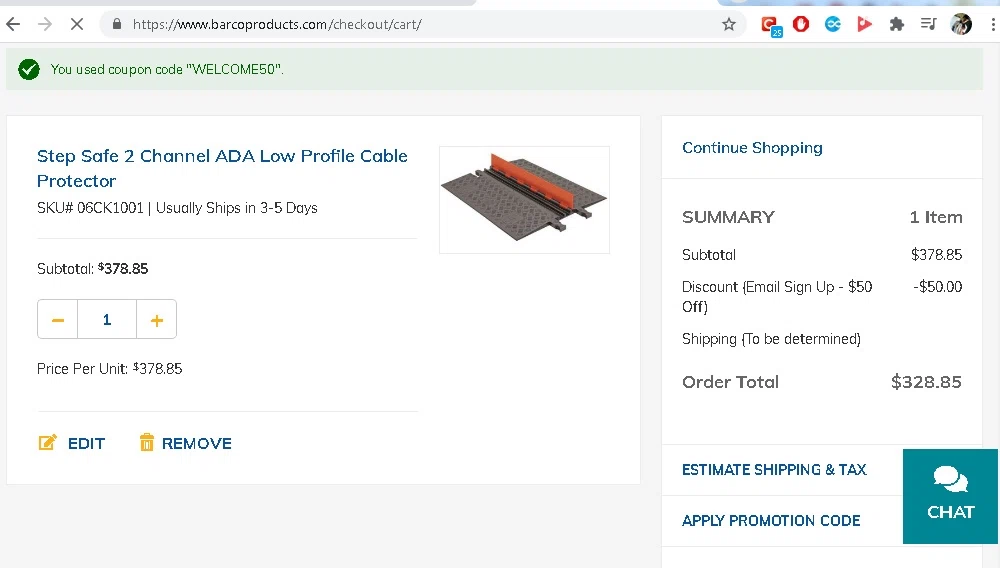Viewport: 1000px width, 568px height.
Task: Click the Discount (Email Sign Up - $50 Off) label
Action: 777,297
